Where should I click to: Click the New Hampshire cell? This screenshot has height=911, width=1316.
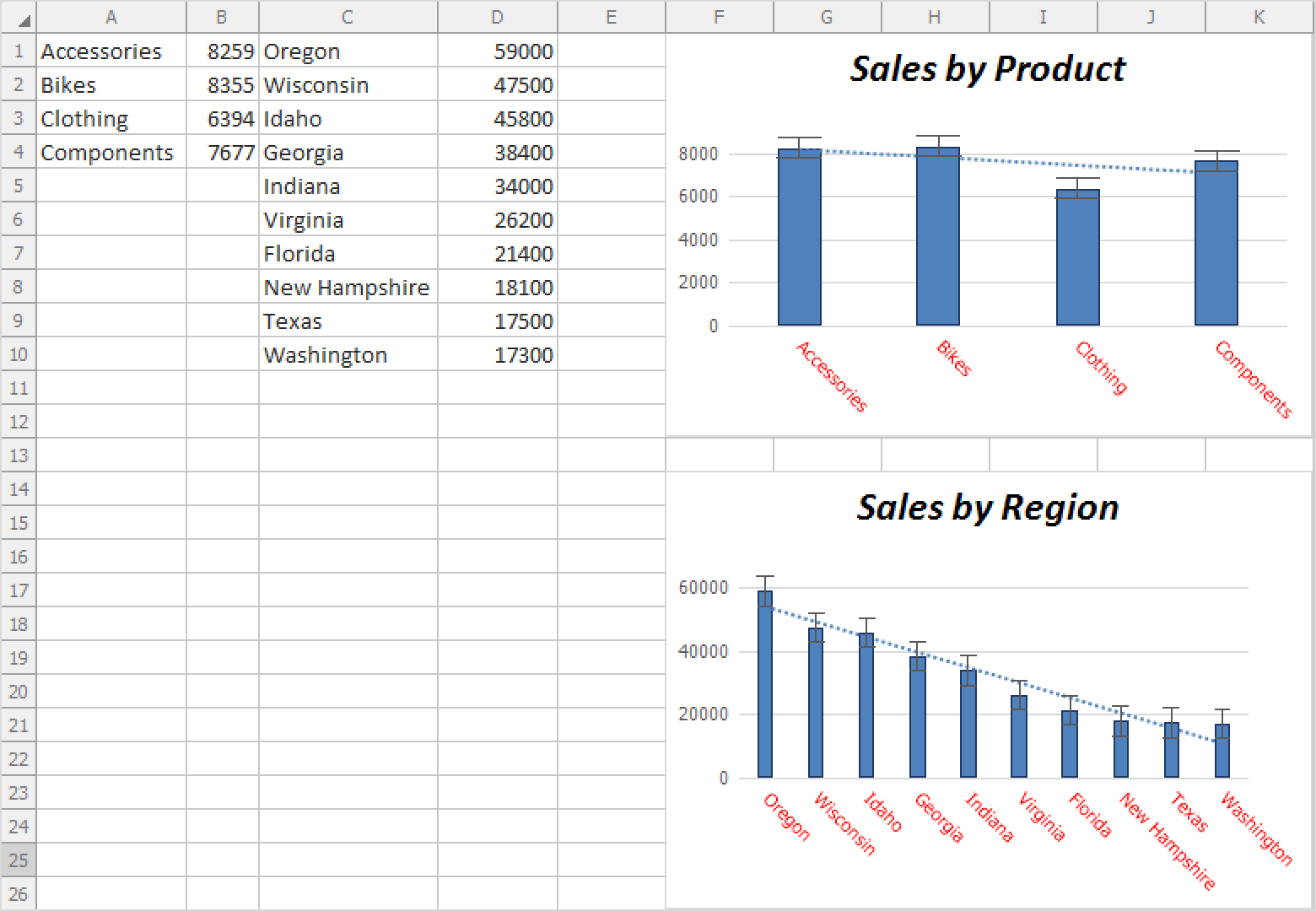347,288
